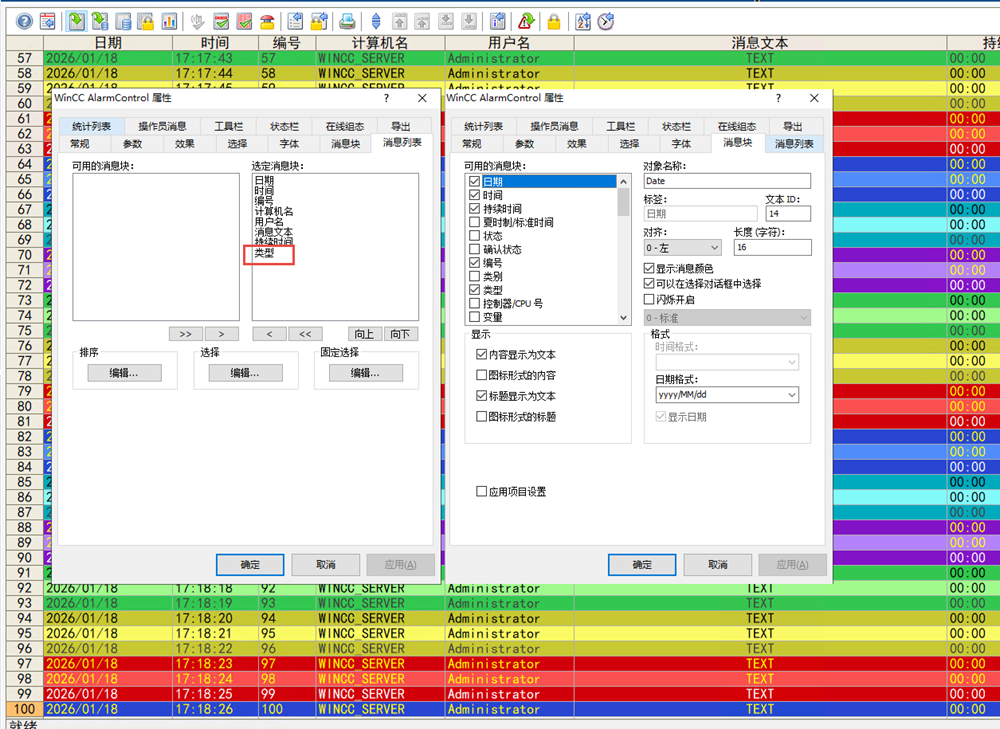Switch to 字体 tab in the right dialog
Viewport: 1000px width, 729px height.
pyautogui.click(x=680, y=144)
